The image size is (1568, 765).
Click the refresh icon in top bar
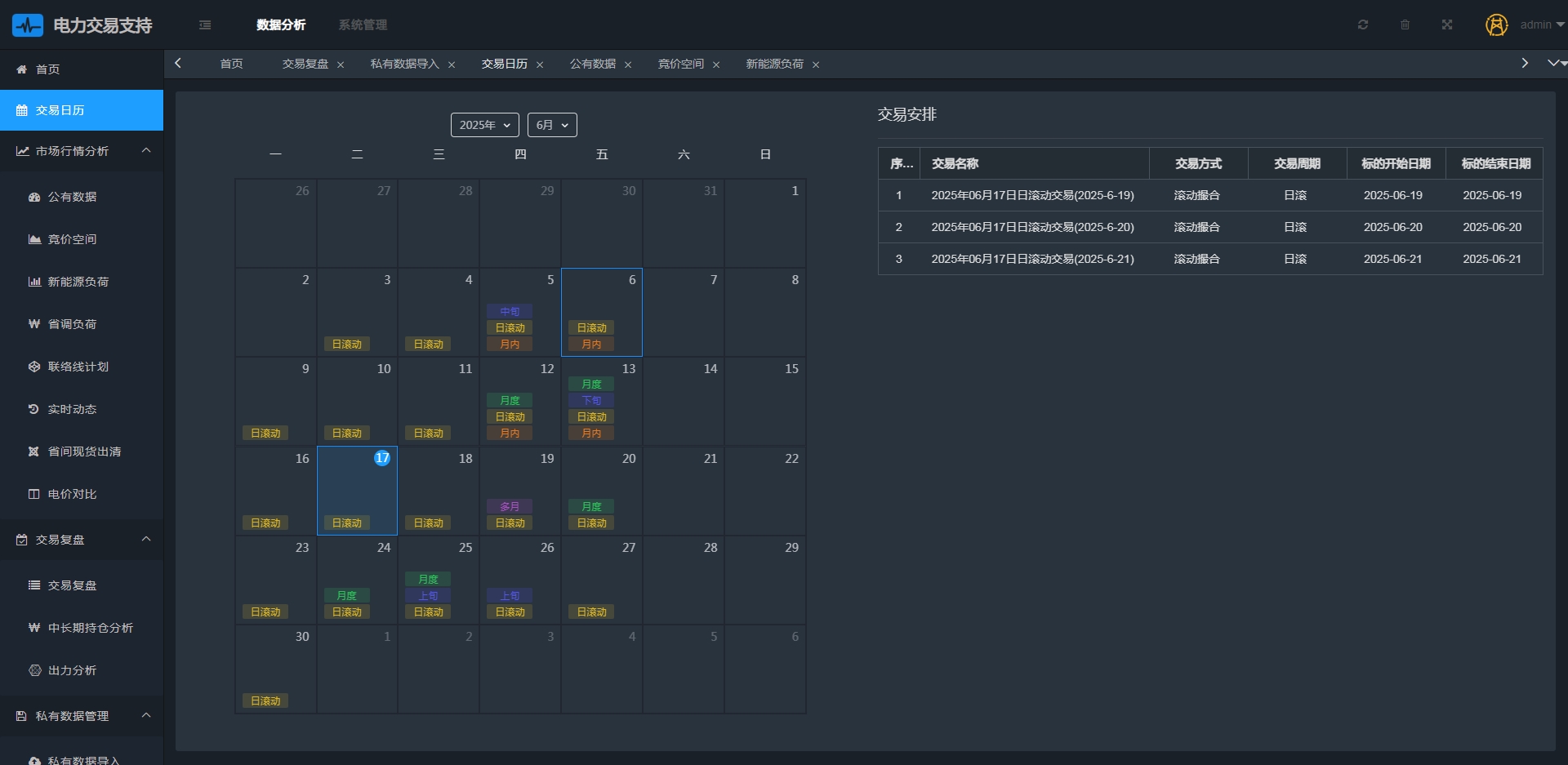(x=1363, y=24)
